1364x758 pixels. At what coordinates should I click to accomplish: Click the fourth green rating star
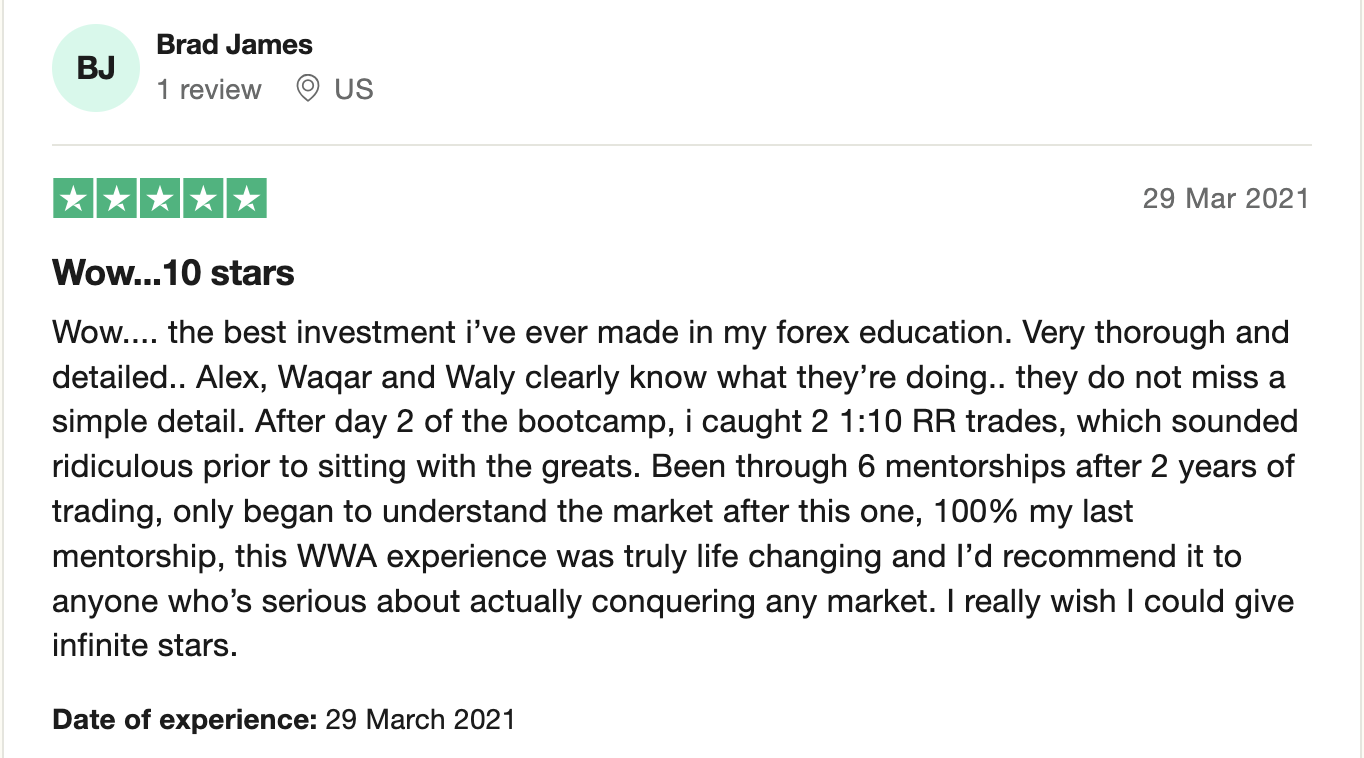[x=203, y=198]
